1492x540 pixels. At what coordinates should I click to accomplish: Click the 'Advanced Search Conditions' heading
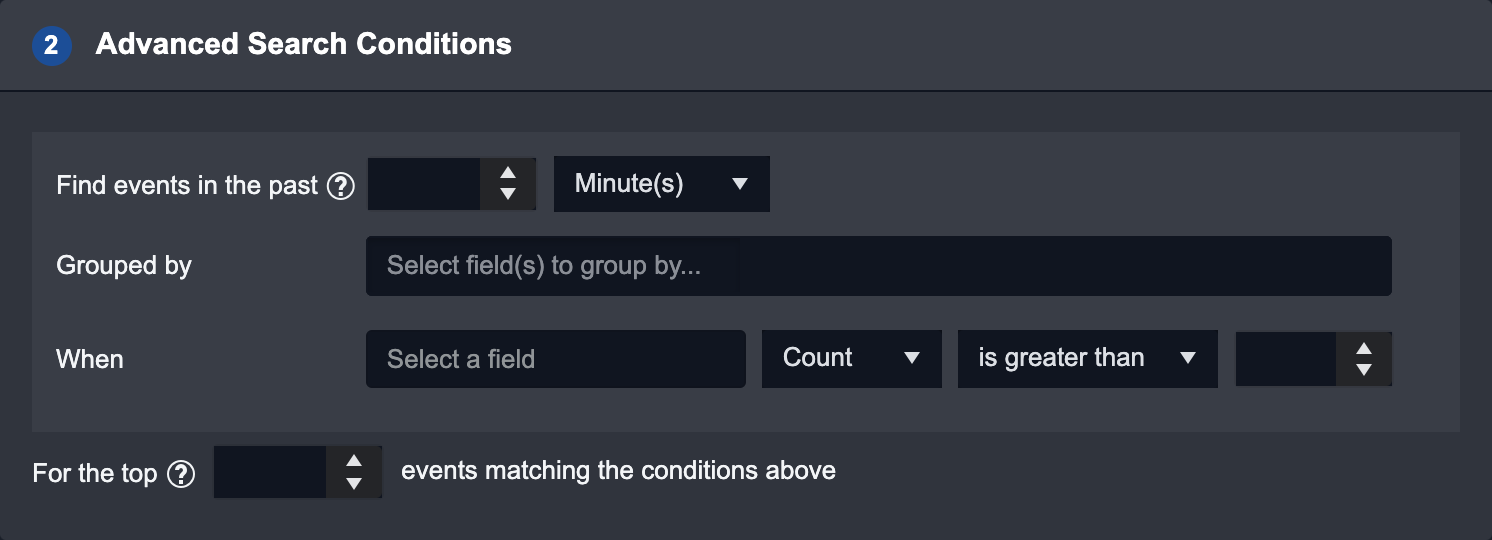point(303,45)
